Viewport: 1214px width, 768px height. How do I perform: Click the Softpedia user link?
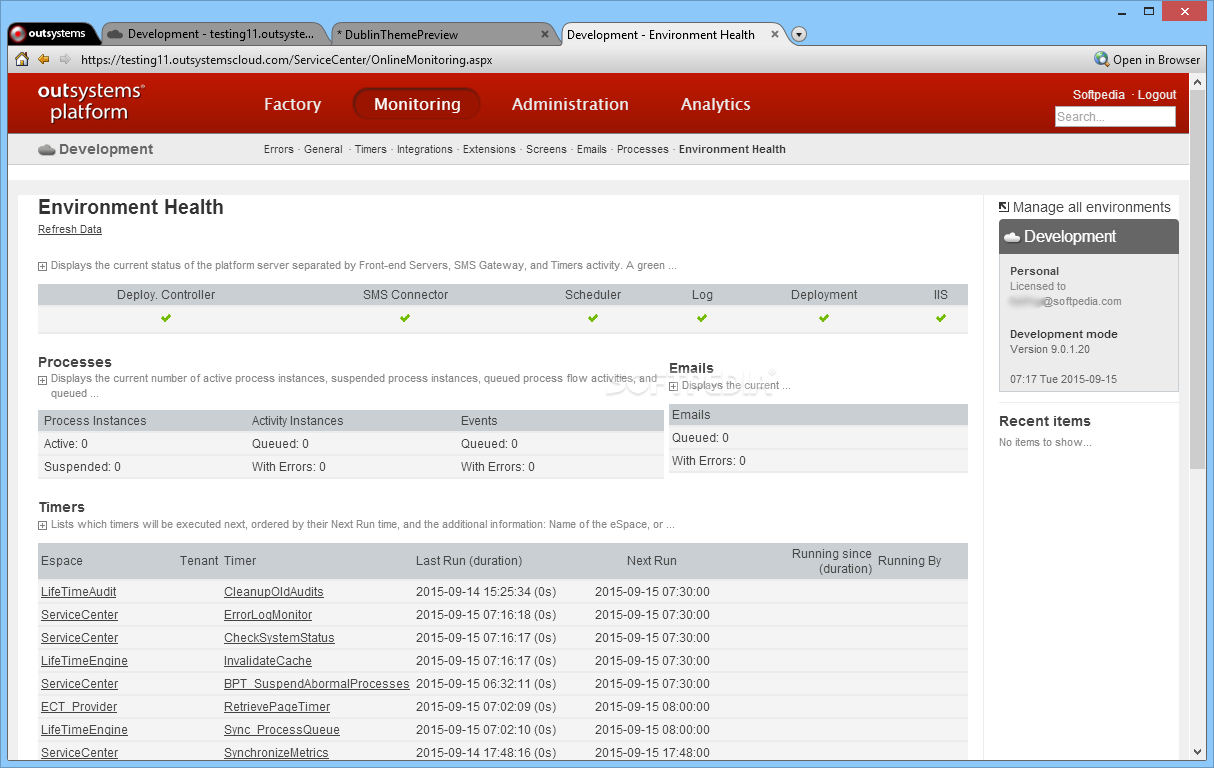tap(1099, 95)
